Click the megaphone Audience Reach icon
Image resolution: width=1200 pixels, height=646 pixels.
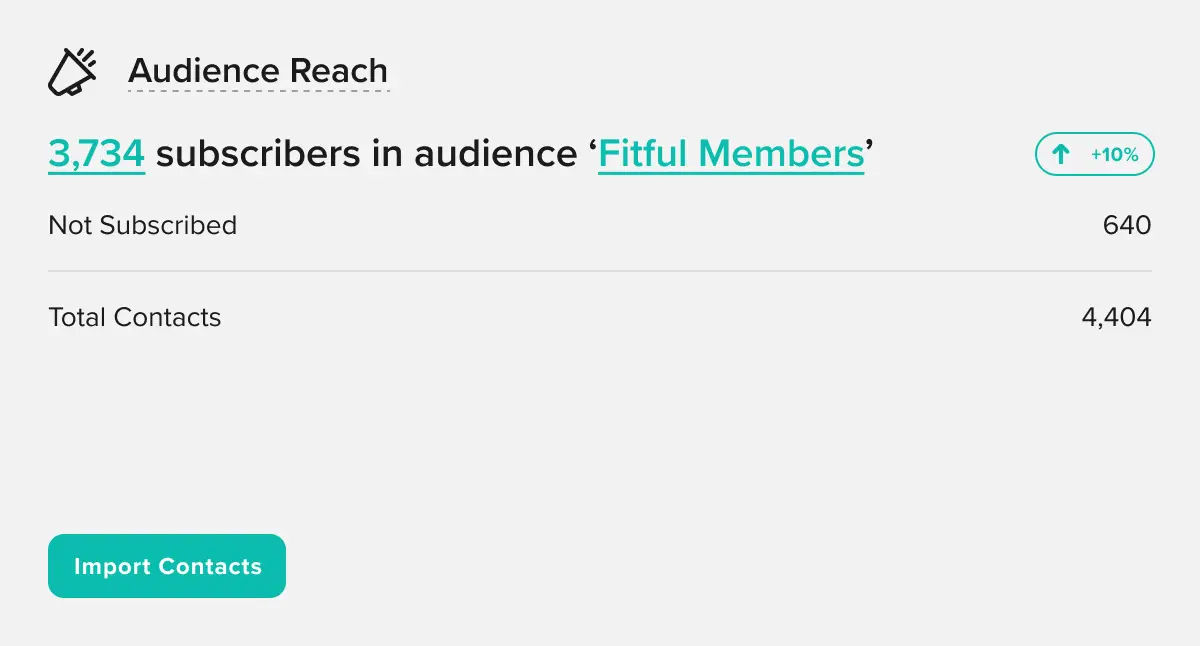coord(73,72)
